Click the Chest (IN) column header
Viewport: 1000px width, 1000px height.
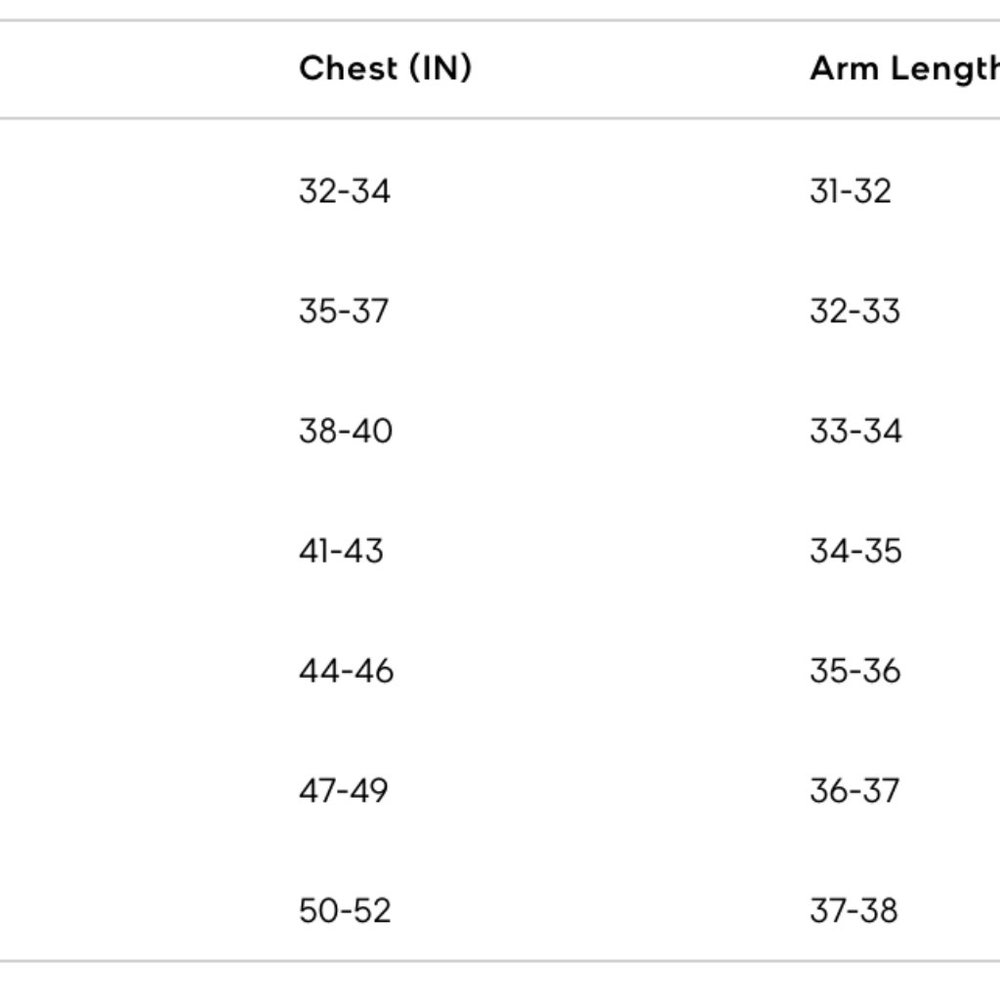(x=385, y=69)
